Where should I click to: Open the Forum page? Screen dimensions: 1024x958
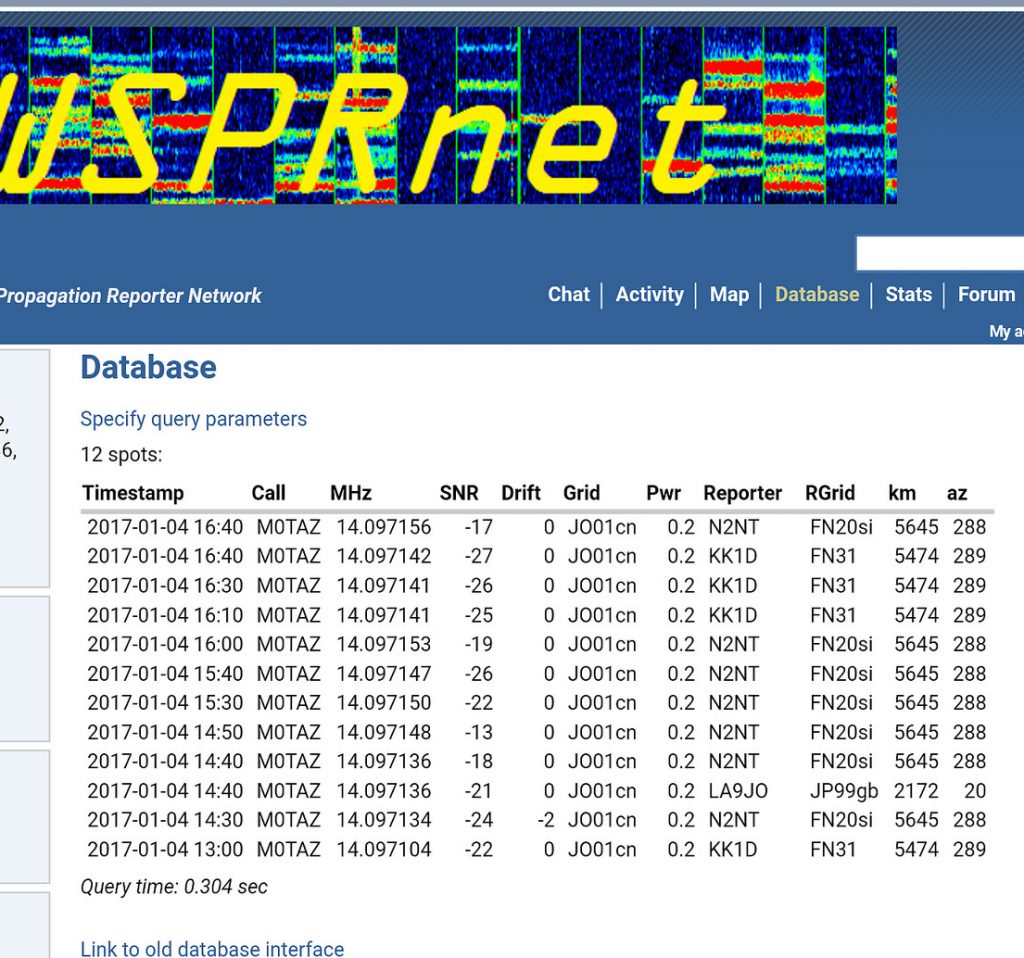click(x=985, y=294)
